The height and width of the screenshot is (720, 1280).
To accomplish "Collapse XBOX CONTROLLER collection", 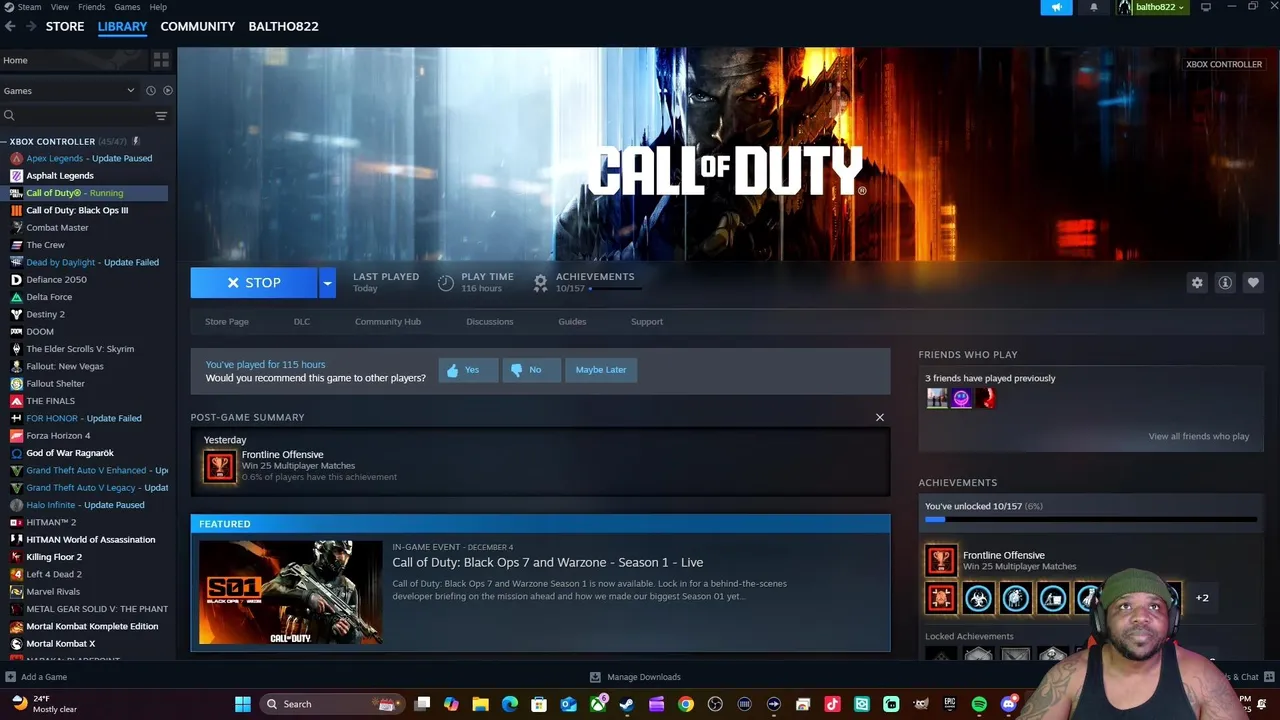I will coord(4,141).
